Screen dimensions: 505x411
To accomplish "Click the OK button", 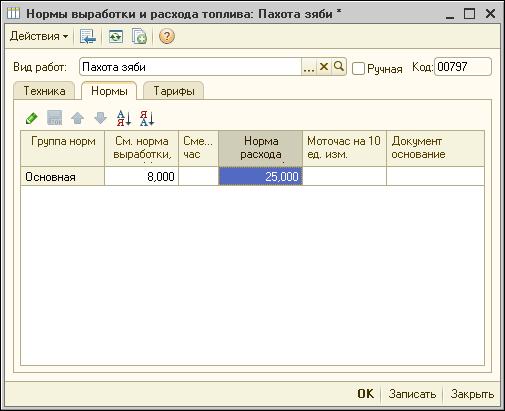I will click(x=365, y=394).
